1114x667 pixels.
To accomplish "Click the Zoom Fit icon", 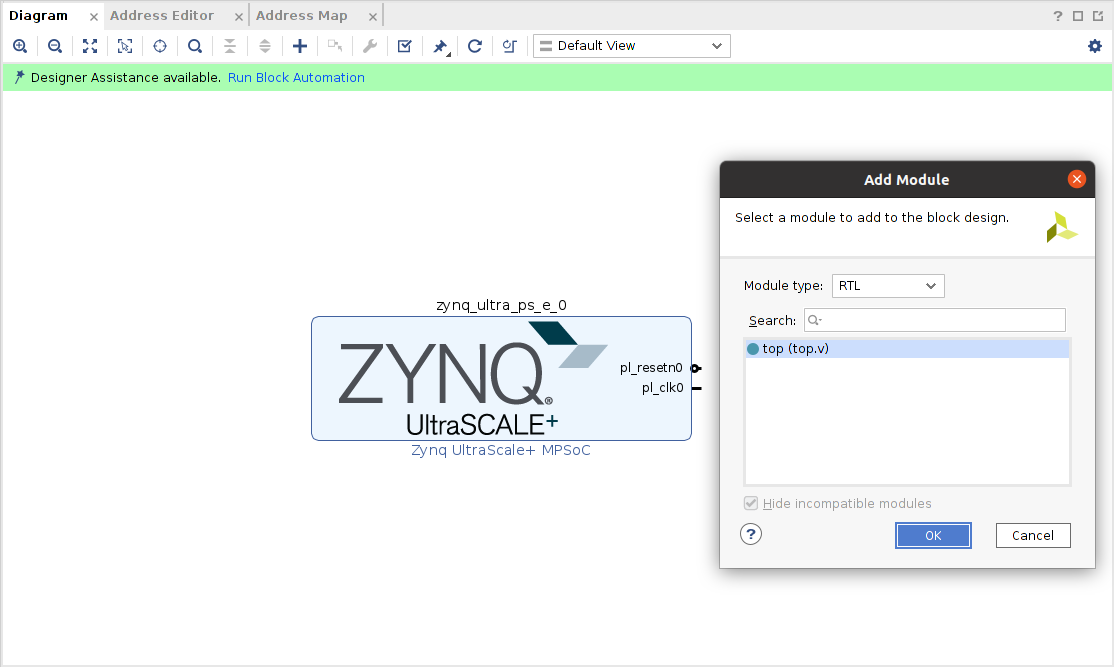I will (x=90, y=46).
